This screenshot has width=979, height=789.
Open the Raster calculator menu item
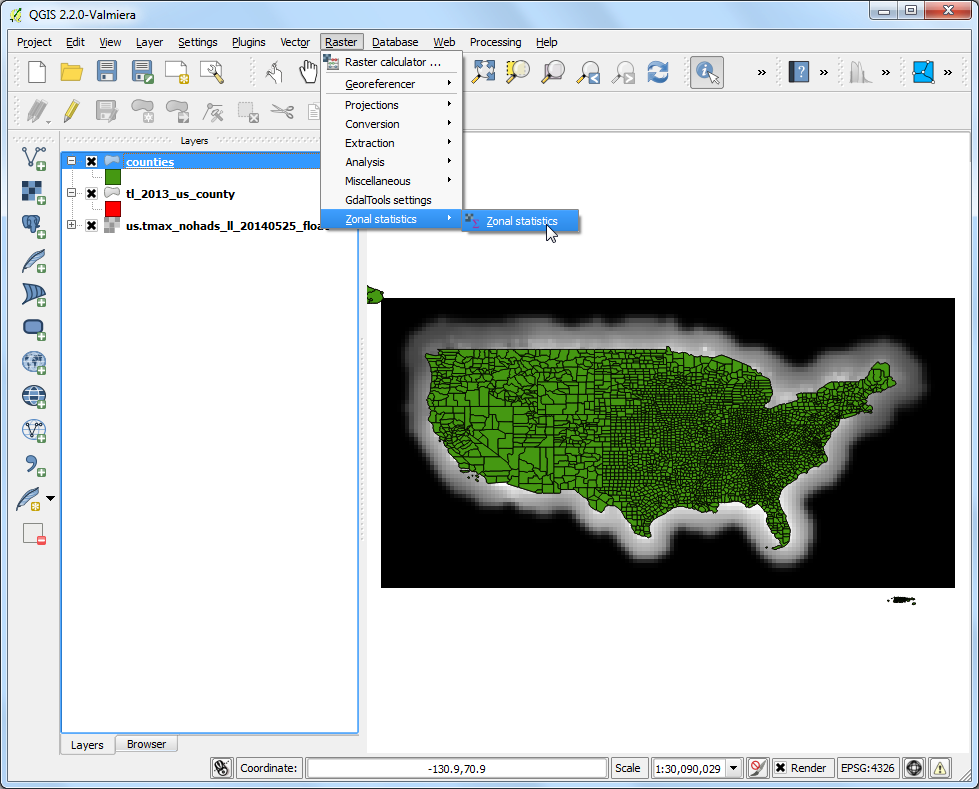391,62
